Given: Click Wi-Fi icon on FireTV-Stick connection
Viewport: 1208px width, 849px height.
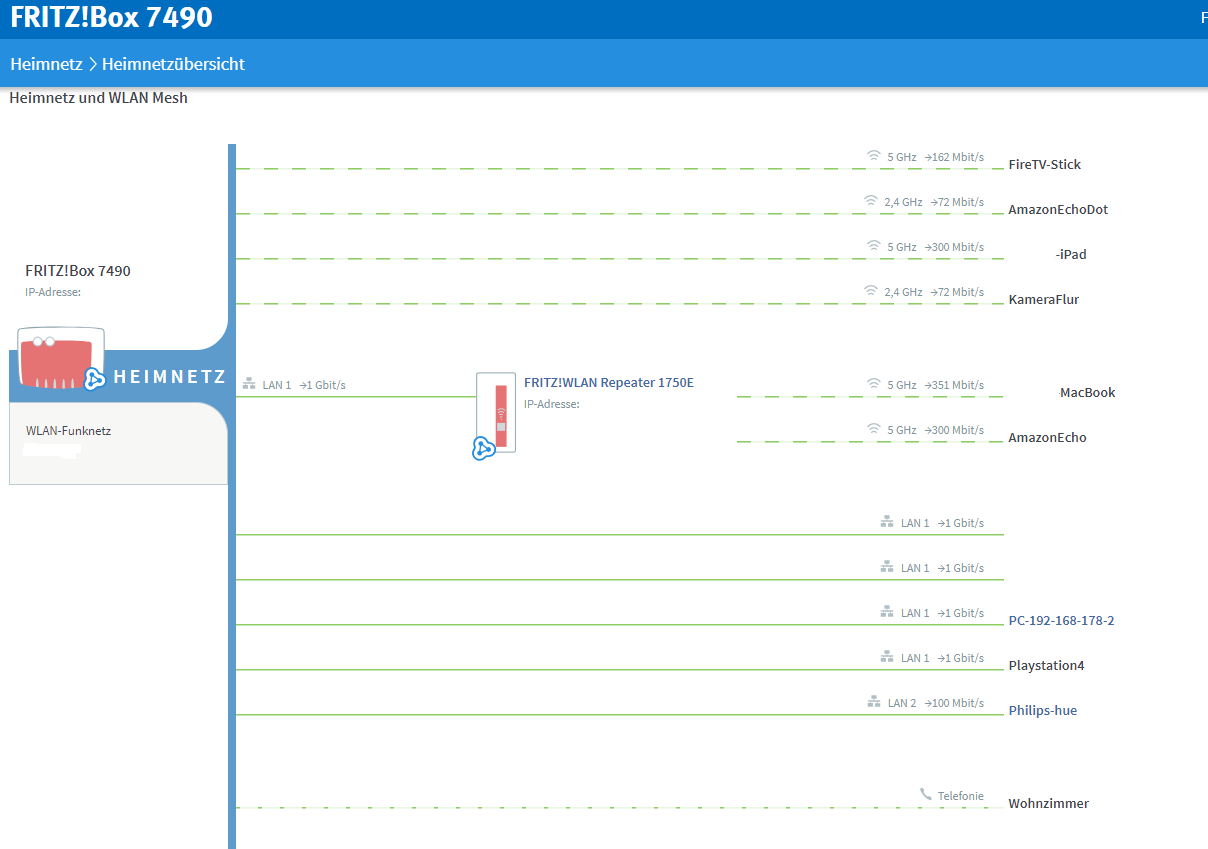Looking at the screenshot, I should click(x=874, y=156).
